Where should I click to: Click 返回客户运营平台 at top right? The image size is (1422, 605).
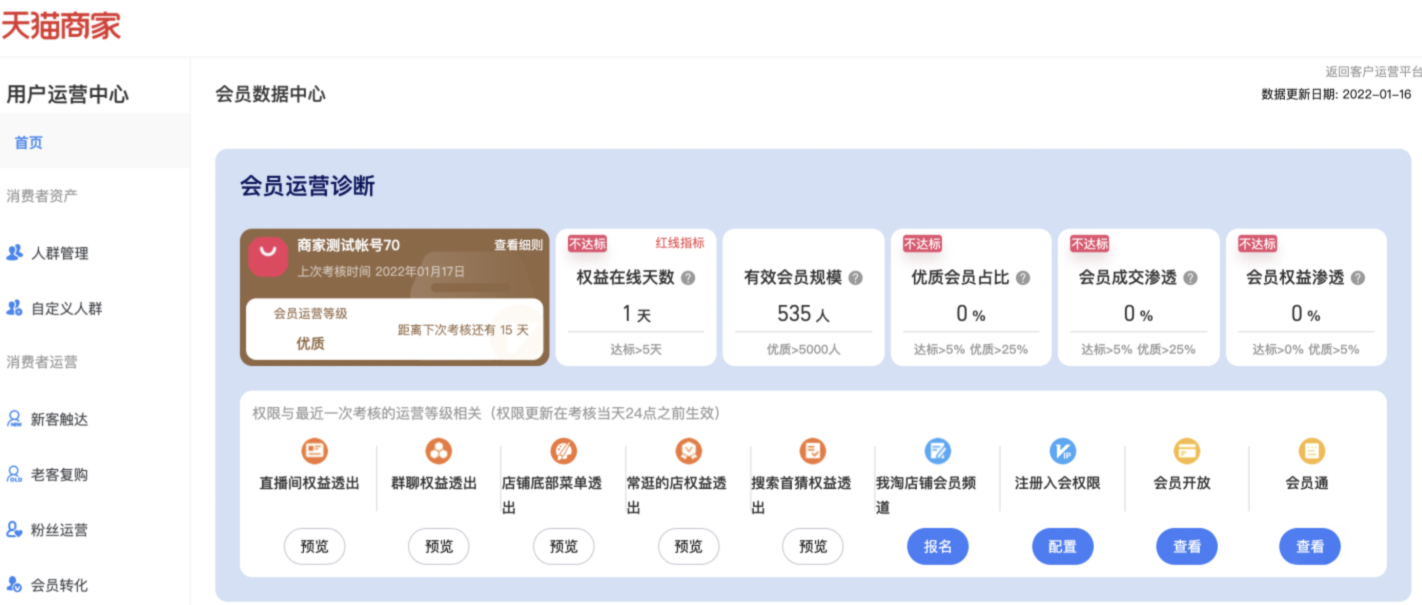click(x=1370, y=71)
